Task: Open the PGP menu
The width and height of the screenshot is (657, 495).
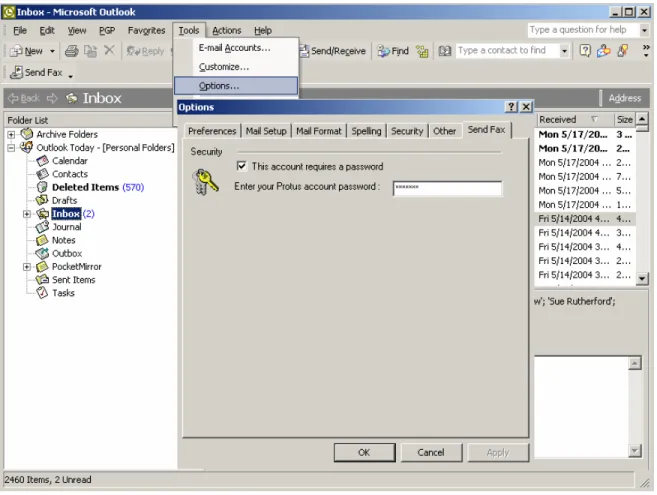Action: coord(107,30)
